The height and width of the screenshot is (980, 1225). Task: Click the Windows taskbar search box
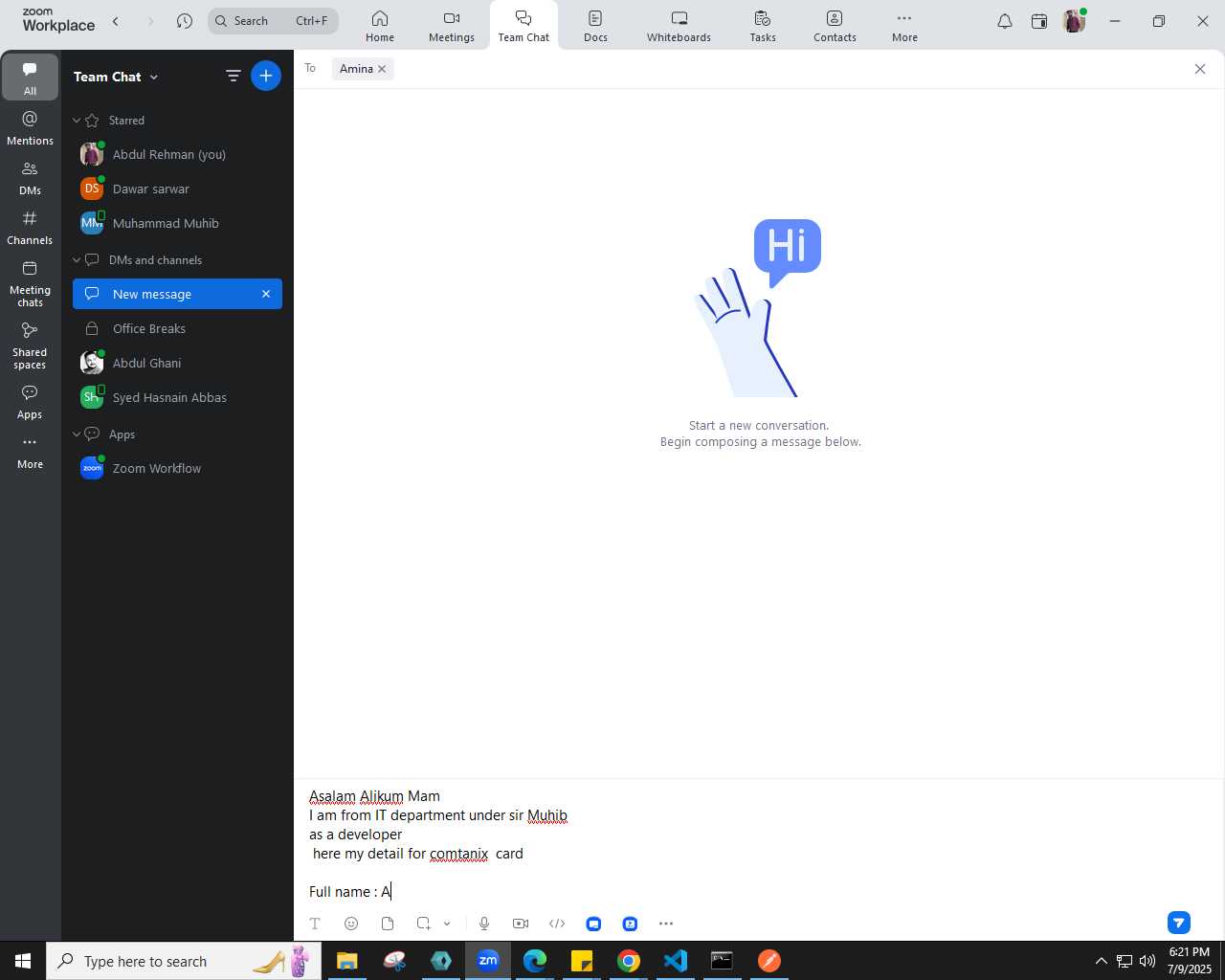coord(183,961)
